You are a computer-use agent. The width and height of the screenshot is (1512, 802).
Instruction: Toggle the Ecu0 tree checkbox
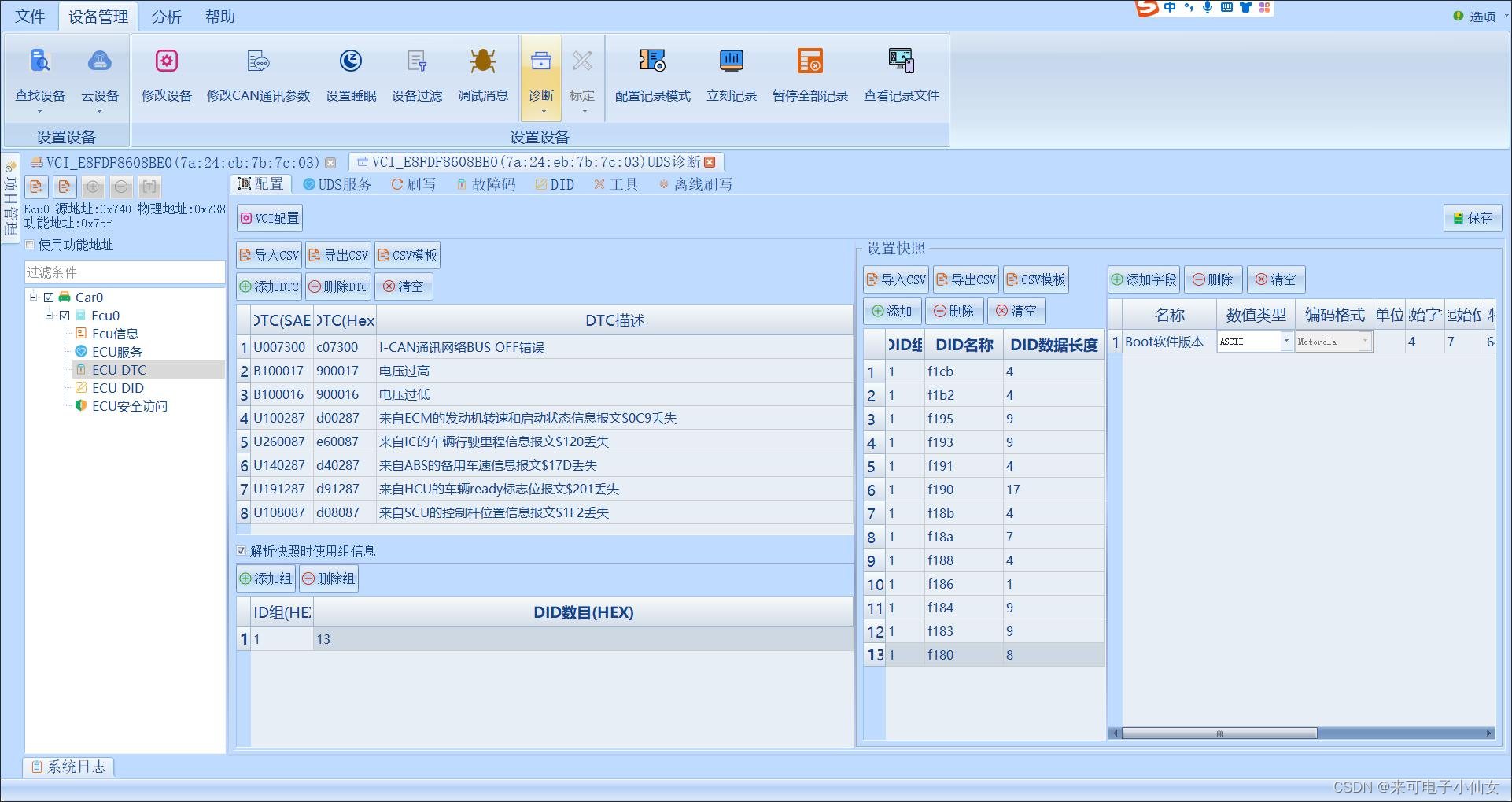tap(65, 316)
